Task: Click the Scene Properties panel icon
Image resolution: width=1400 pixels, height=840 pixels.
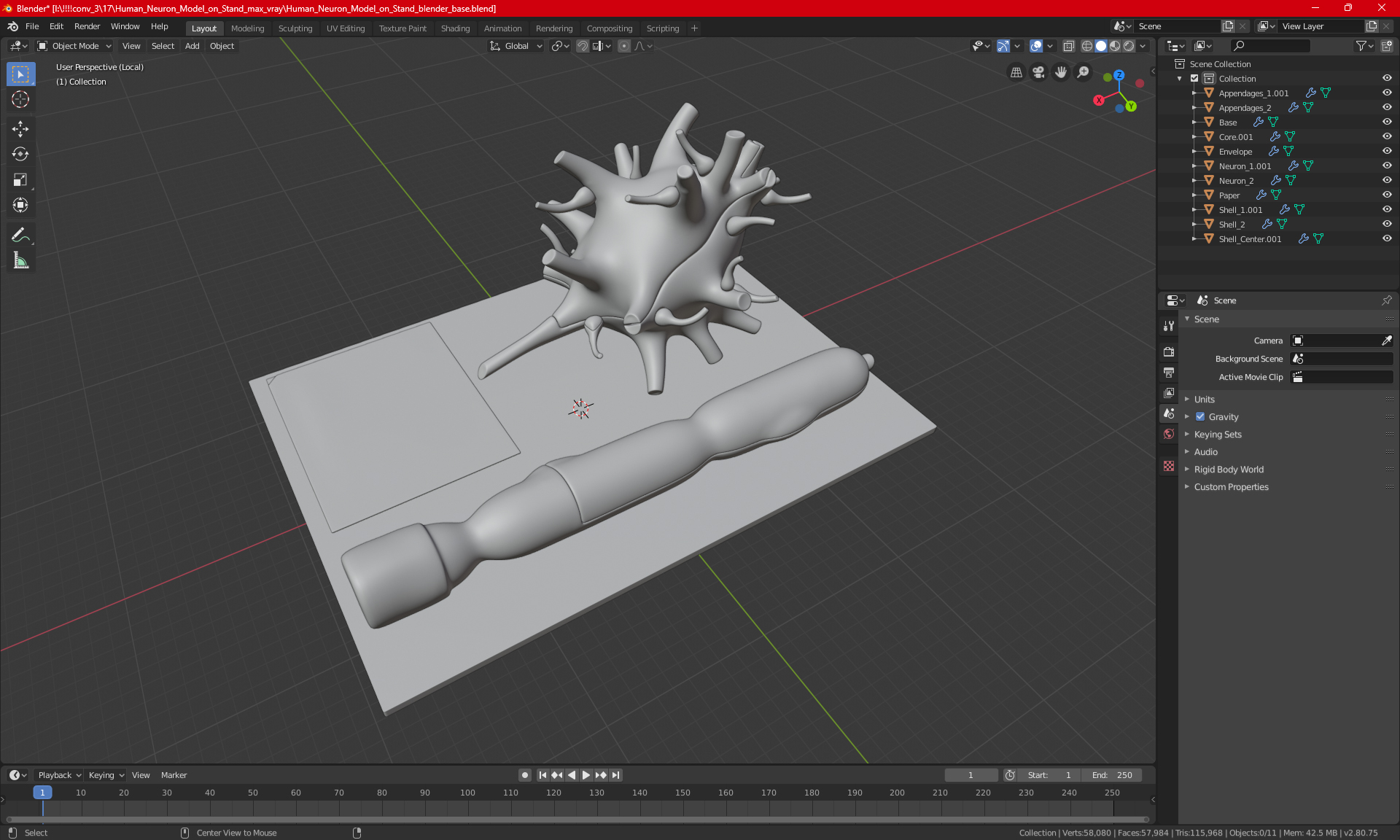Action: (1169, 413)
